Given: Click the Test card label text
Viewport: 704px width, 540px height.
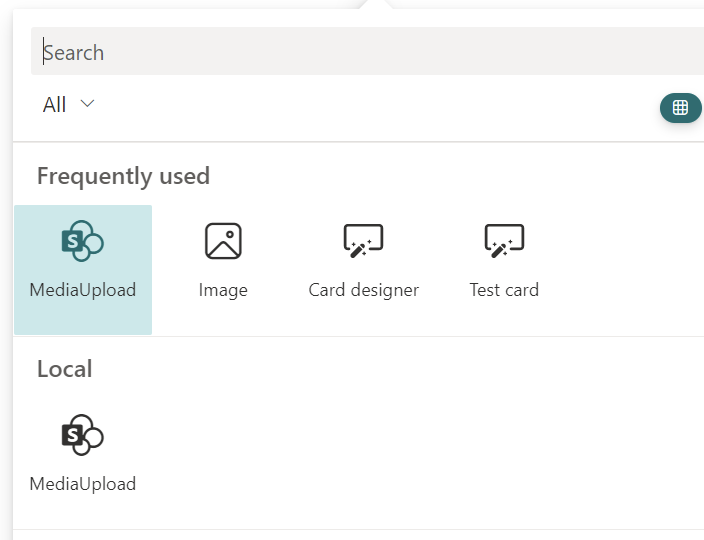Looking at the screenshot, I should (504, 290).
